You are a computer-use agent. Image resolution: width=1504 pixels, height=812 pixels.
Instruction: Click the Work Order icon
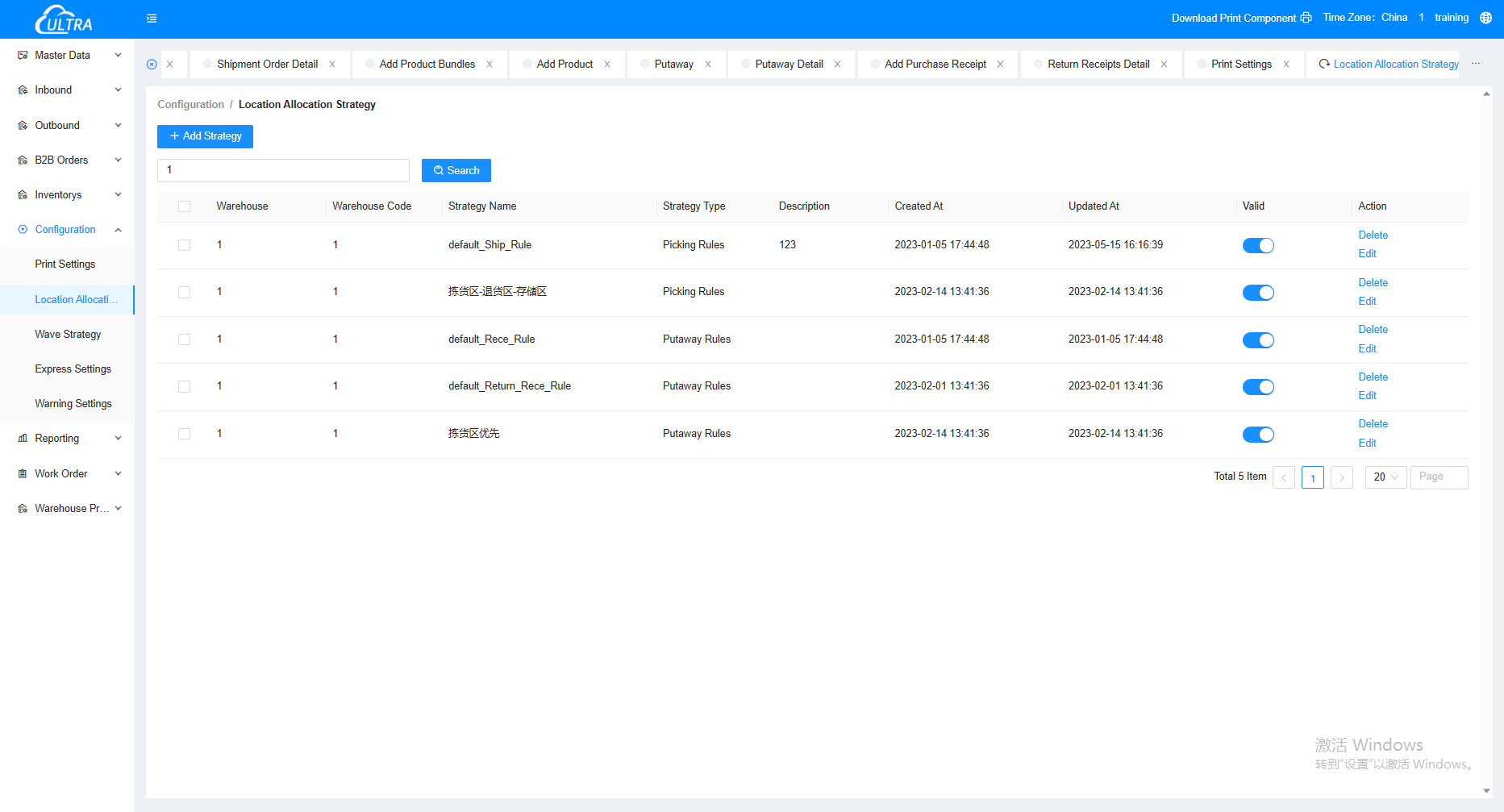coord(23,474)
